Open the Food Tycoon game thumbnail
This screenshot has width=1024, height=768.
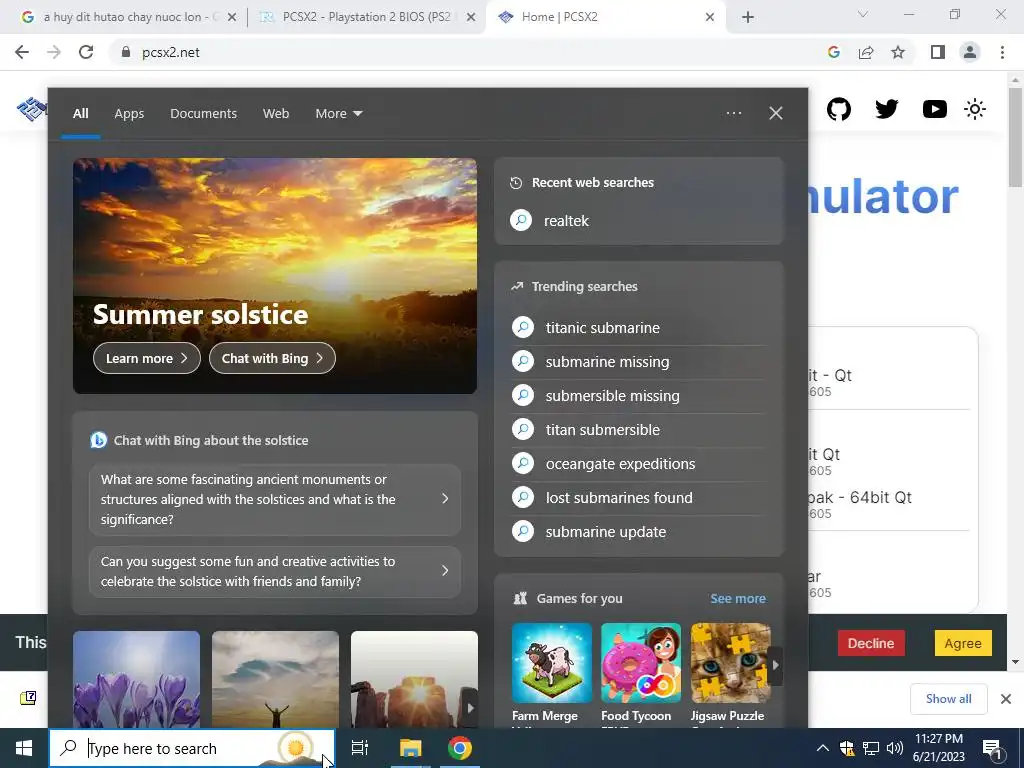pos(641,663)
